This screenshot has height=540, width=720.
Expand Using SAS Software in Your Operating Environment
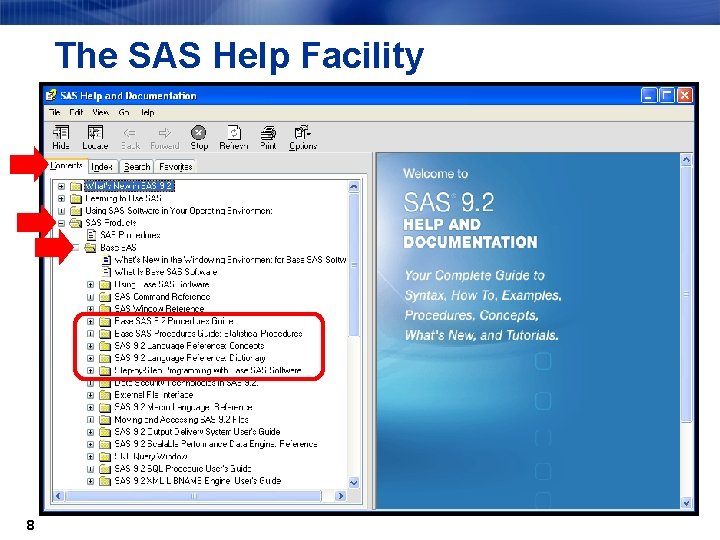[61, 211]
